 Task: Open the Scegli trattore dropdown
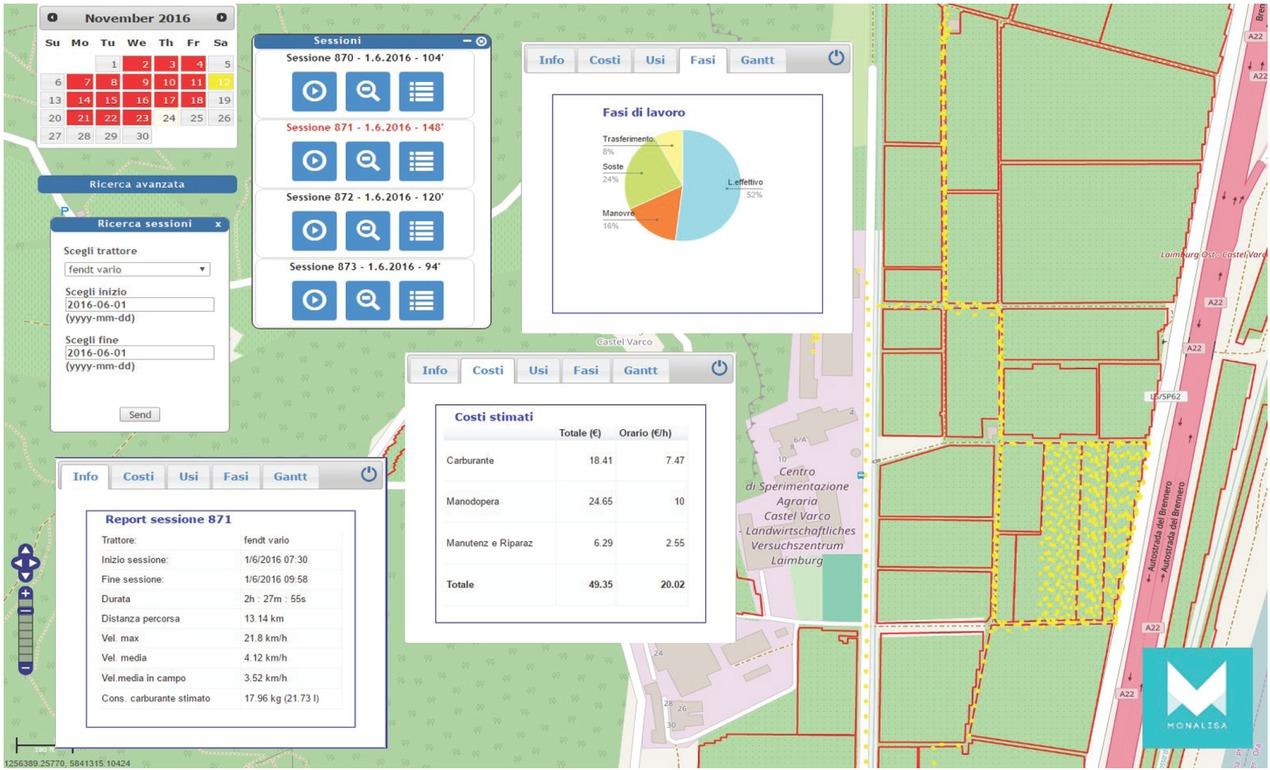[x=137, y=270]
